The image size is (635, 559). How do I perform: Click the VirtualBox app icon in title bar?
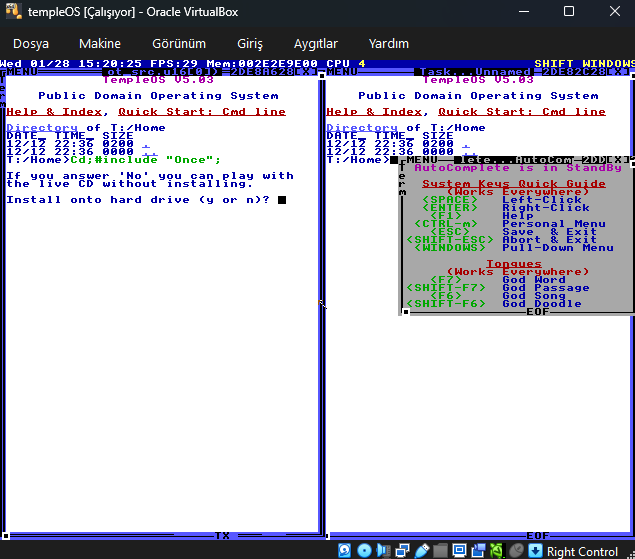[x=13, y=11]
